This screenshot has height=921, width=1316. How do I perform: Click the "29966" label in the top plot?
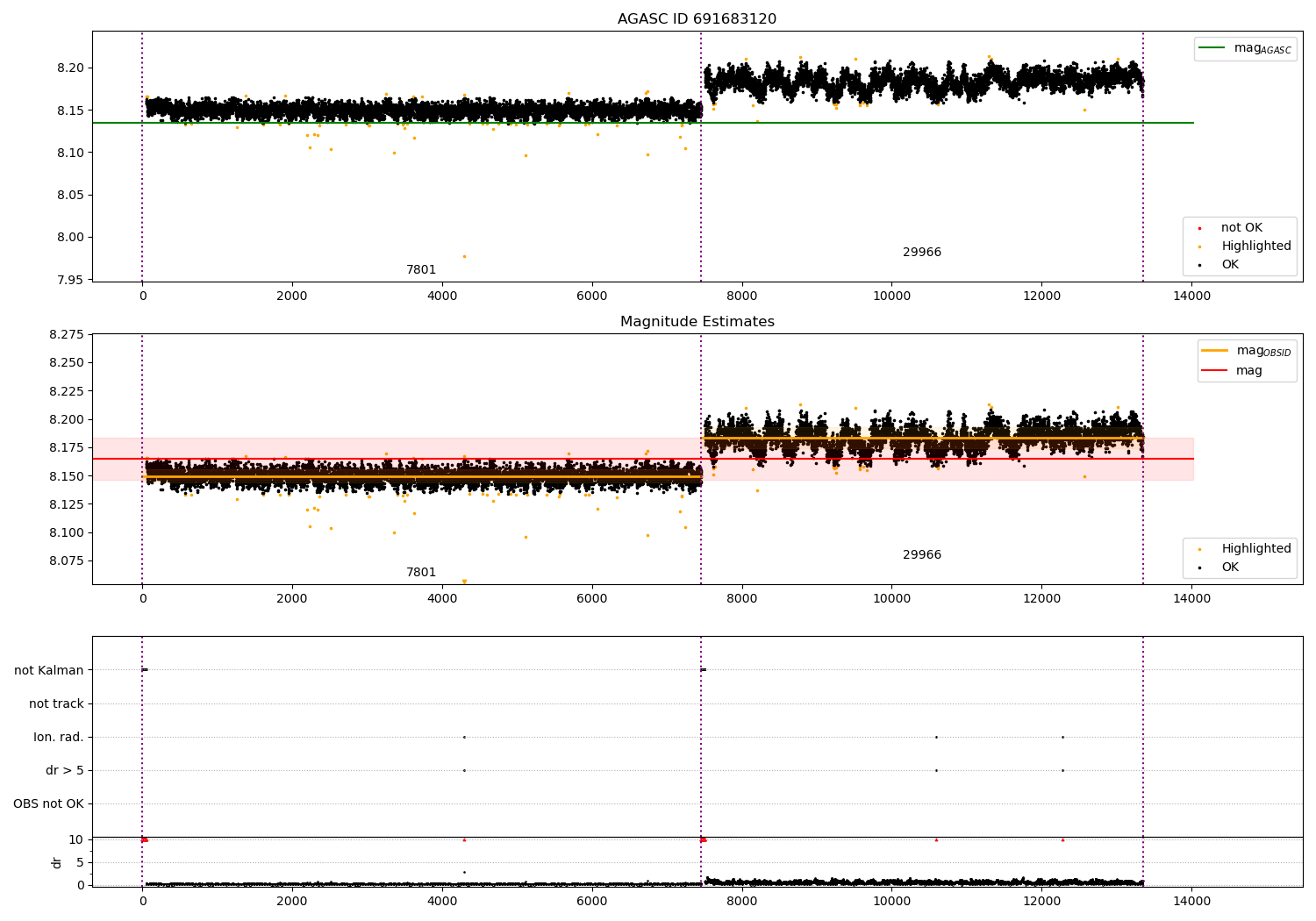922,253
